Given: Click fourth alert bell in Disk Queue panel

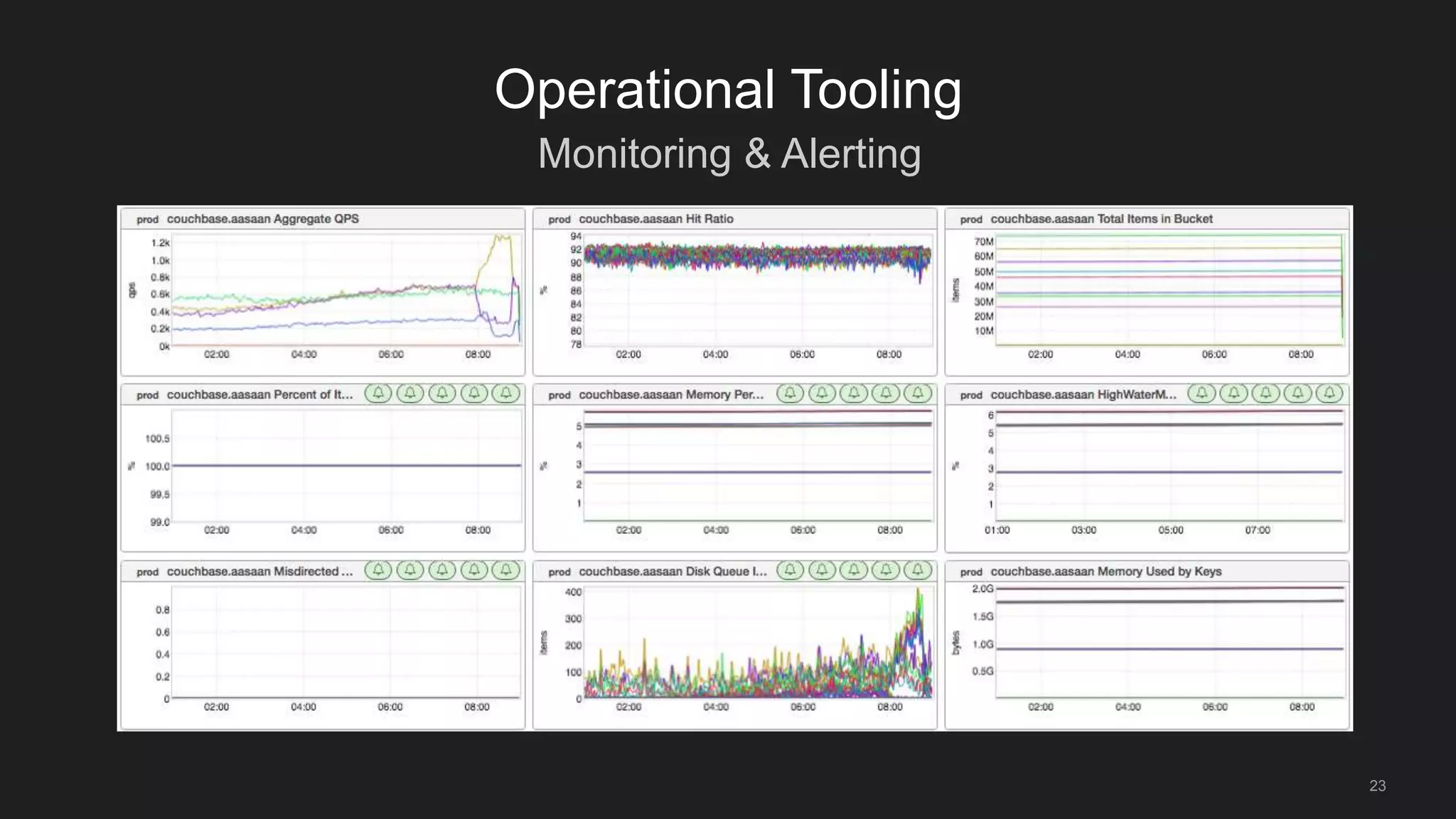Looking at the screenshot, I should [x=886, y=570].
